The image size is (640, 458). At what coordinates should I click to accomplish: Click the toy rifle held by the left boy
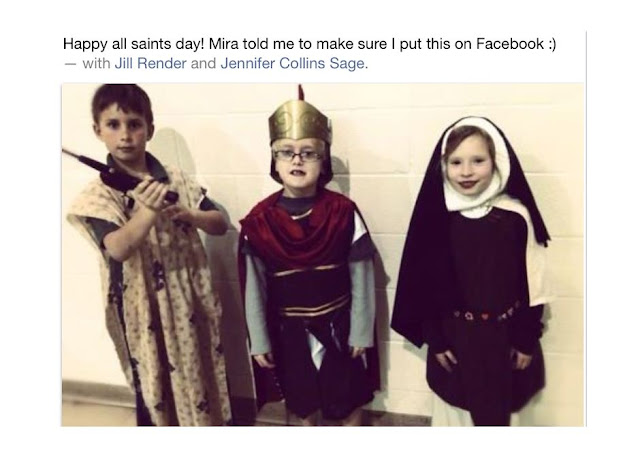pyautogui.click(x=120, y=175)
